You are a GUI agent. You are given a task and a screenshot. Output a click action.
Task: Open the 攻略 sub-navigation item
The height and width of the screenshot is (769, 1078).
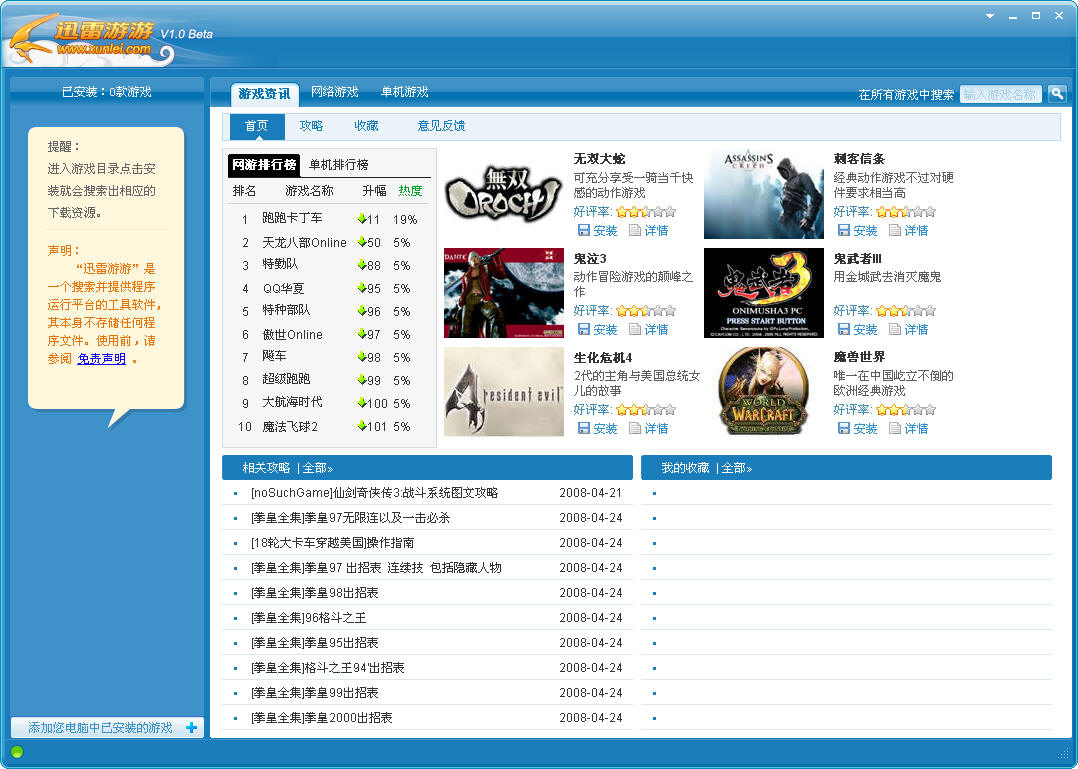pyautogui.click(x=311, y=126)
